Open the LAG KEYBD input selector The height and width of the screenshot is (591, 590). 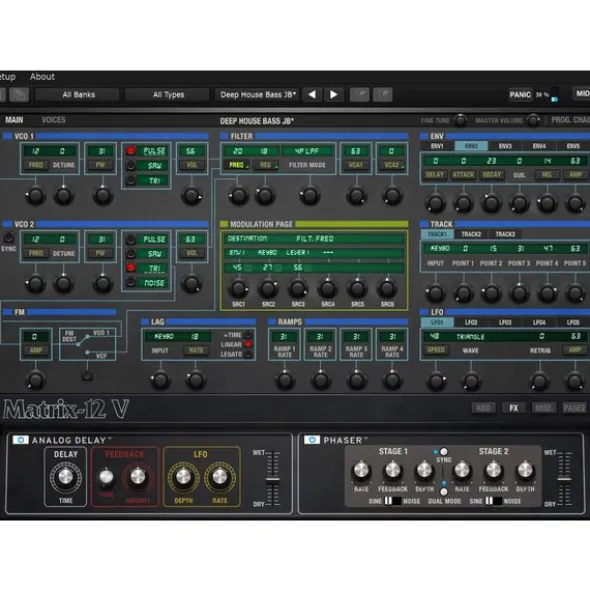pyautogui.click(x=164, y=337)
